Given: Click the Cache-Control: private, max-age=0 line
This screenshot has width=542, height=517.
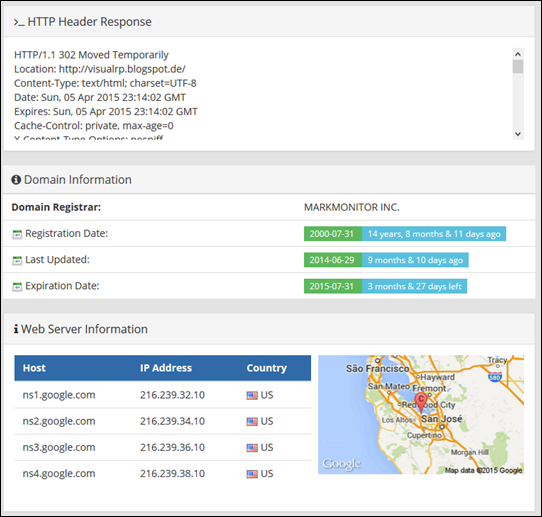Looking at the screenshot, I should [94, 126].
